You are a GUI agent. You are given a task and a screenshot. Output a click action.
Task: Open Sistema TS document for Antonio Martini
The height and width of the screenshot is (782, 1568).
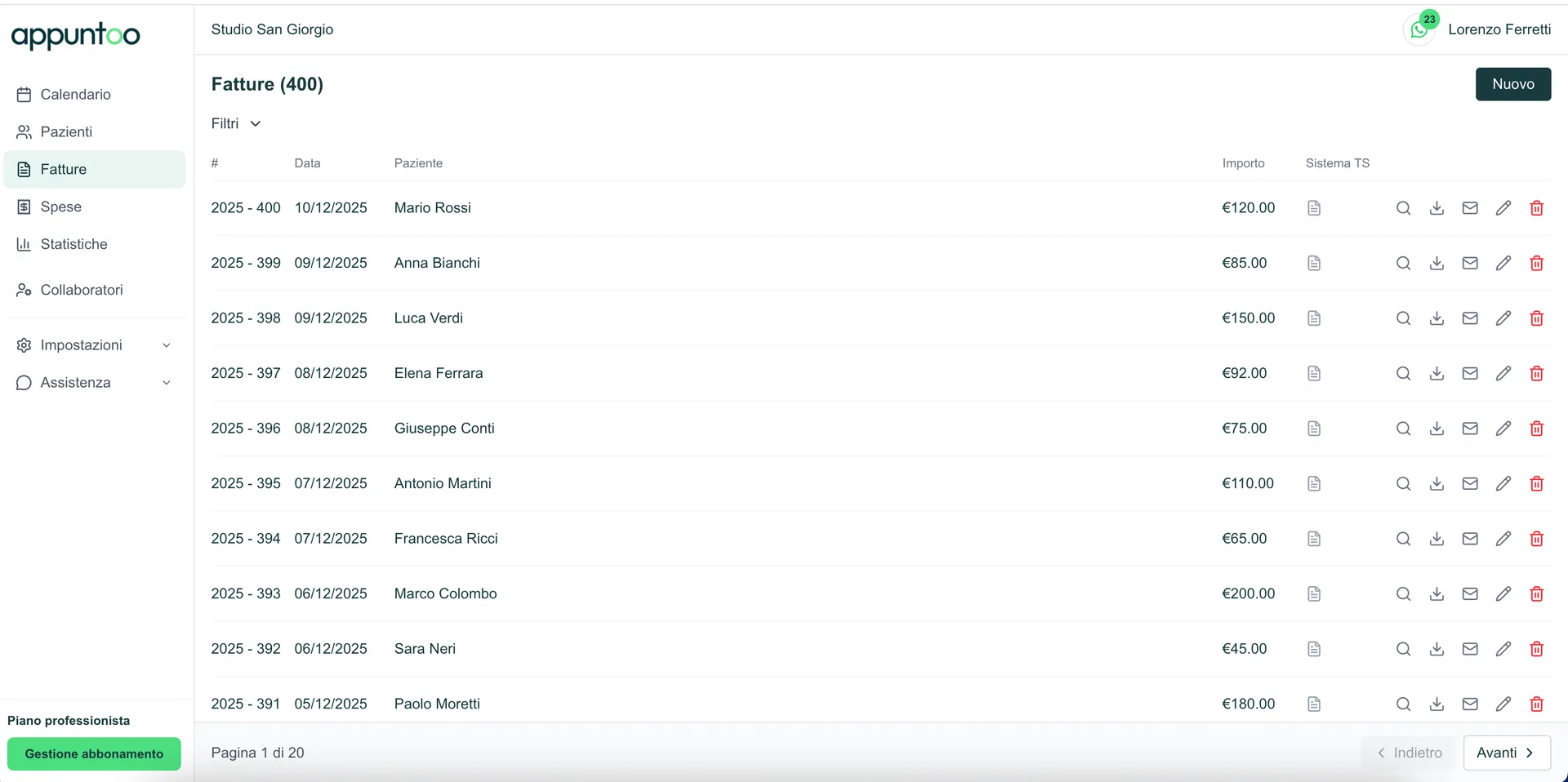[x=1313, y=483]
